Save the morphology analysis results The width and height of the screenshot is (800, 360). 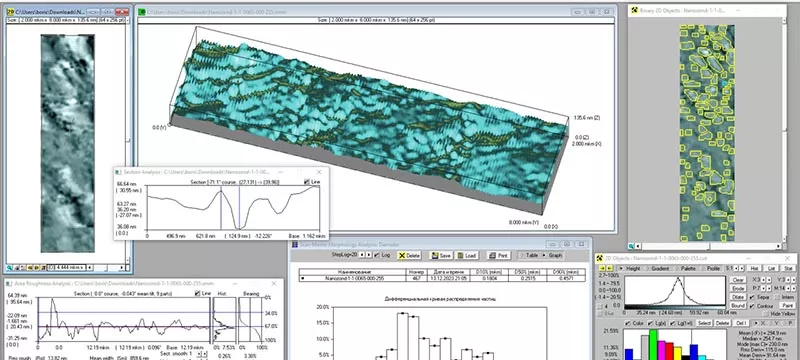click(441, 255)
